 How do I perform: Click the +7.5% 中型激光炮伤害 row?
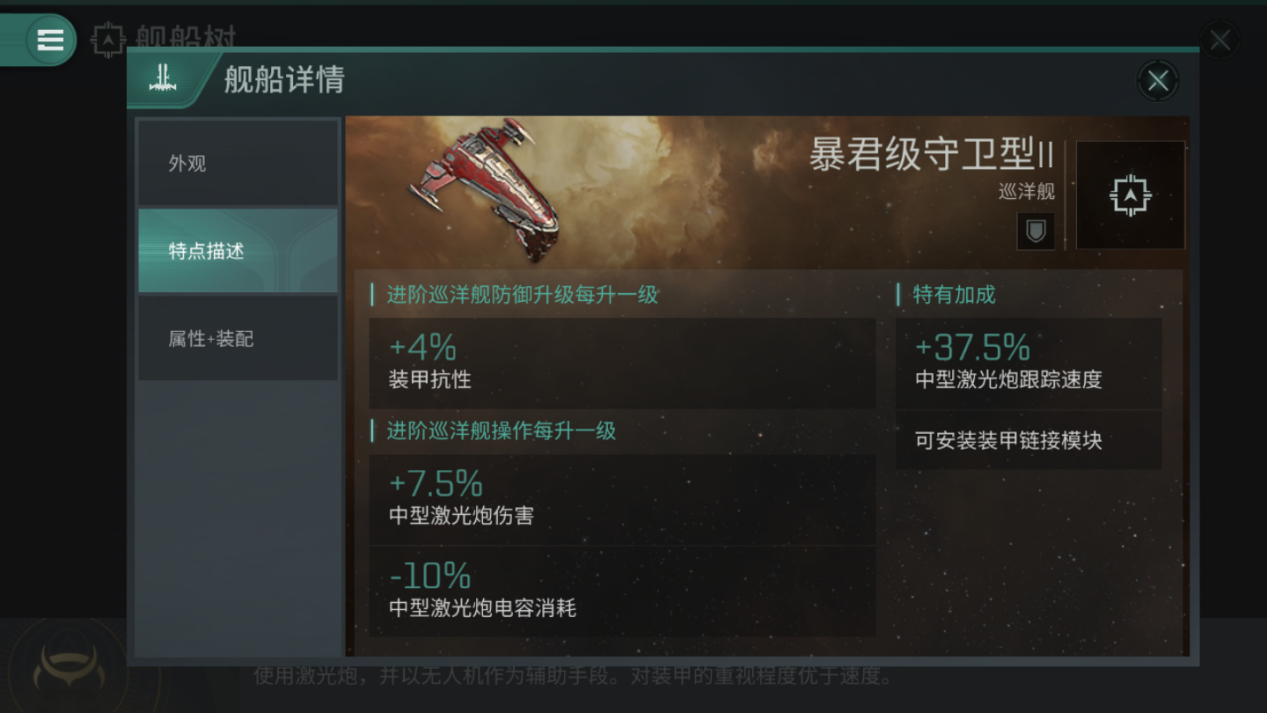click(x=622, y=500)
